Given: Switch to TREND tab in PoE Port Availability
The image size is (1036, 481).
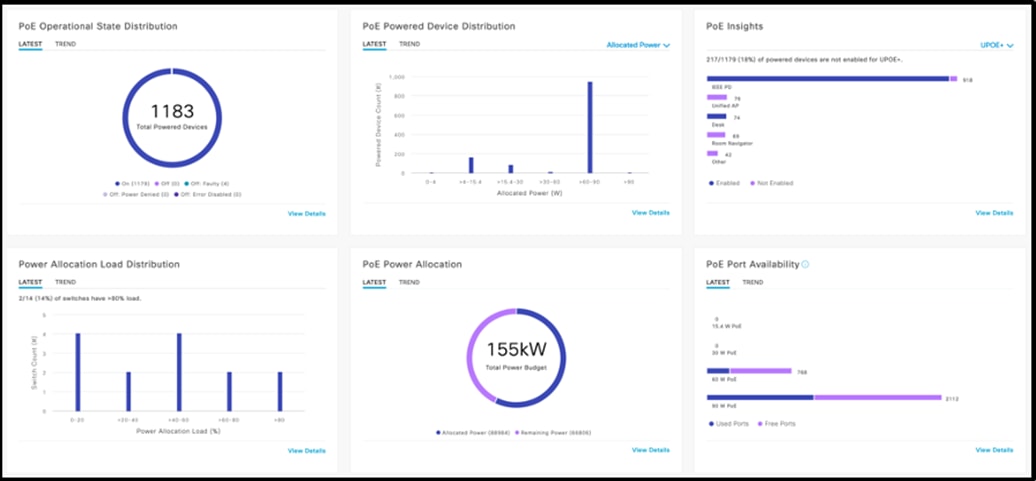Looking at the screenshot, I should click(x=753, y=282).
